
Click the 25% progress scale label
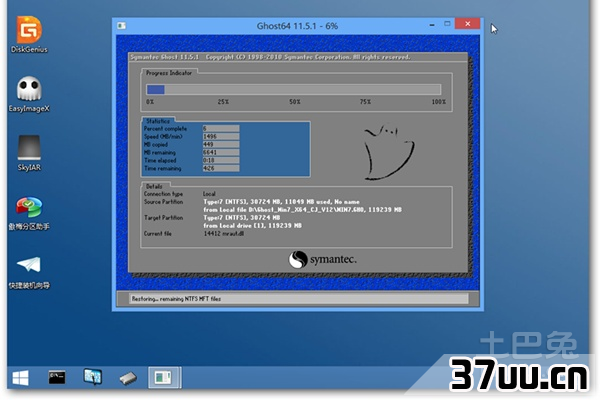pos(223,102)
